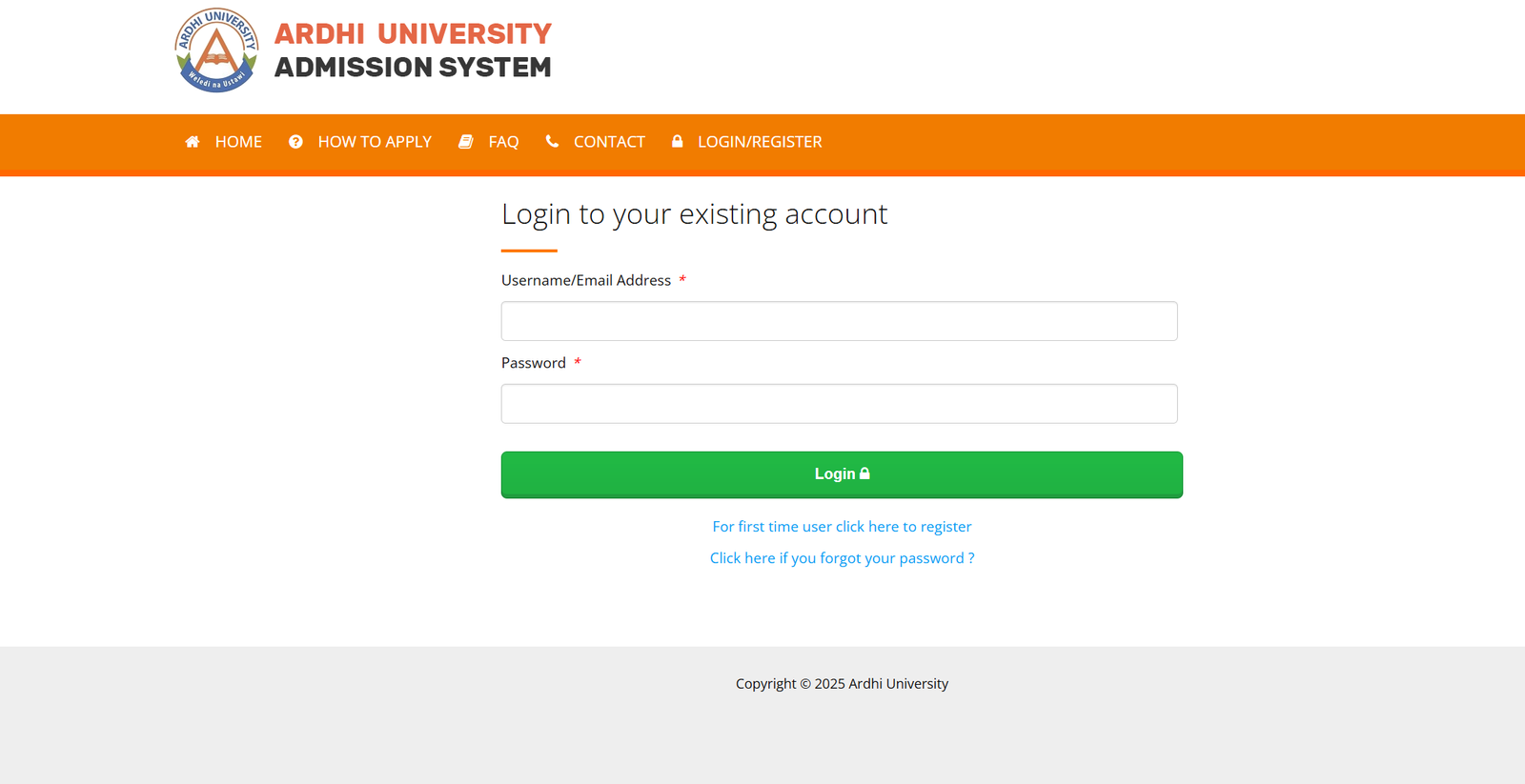Viewport: 1525px width, 784px height.
Task: Focus the Username/Email Address field
Action: (x=839, y=321)
